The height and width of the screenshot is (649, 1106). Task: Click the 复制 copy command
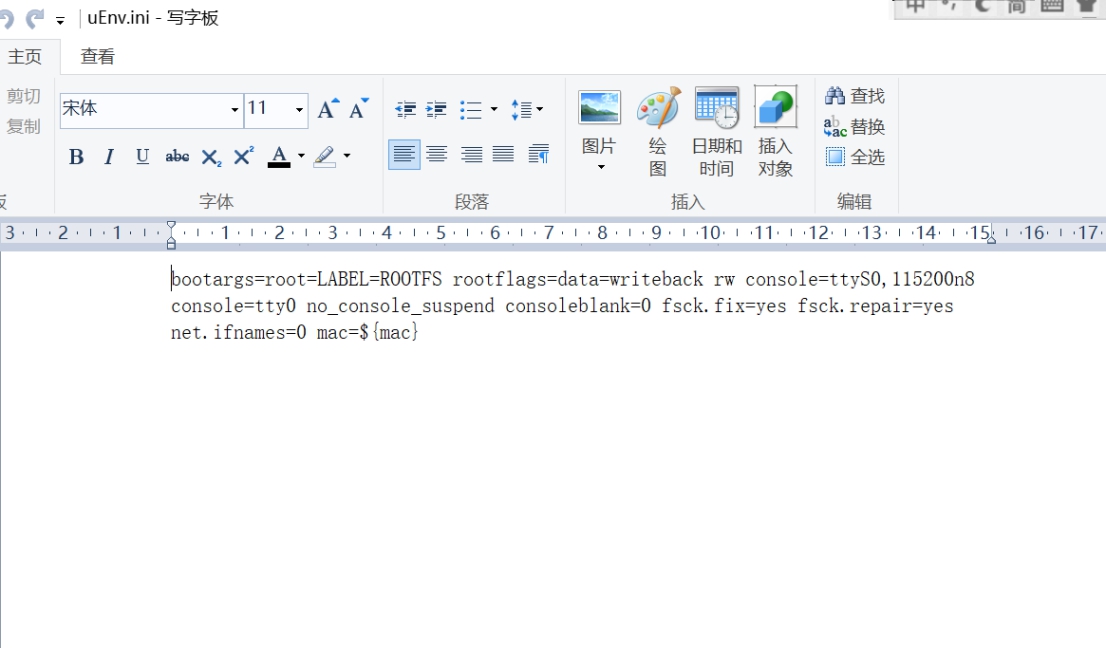(x=24, y=127)
